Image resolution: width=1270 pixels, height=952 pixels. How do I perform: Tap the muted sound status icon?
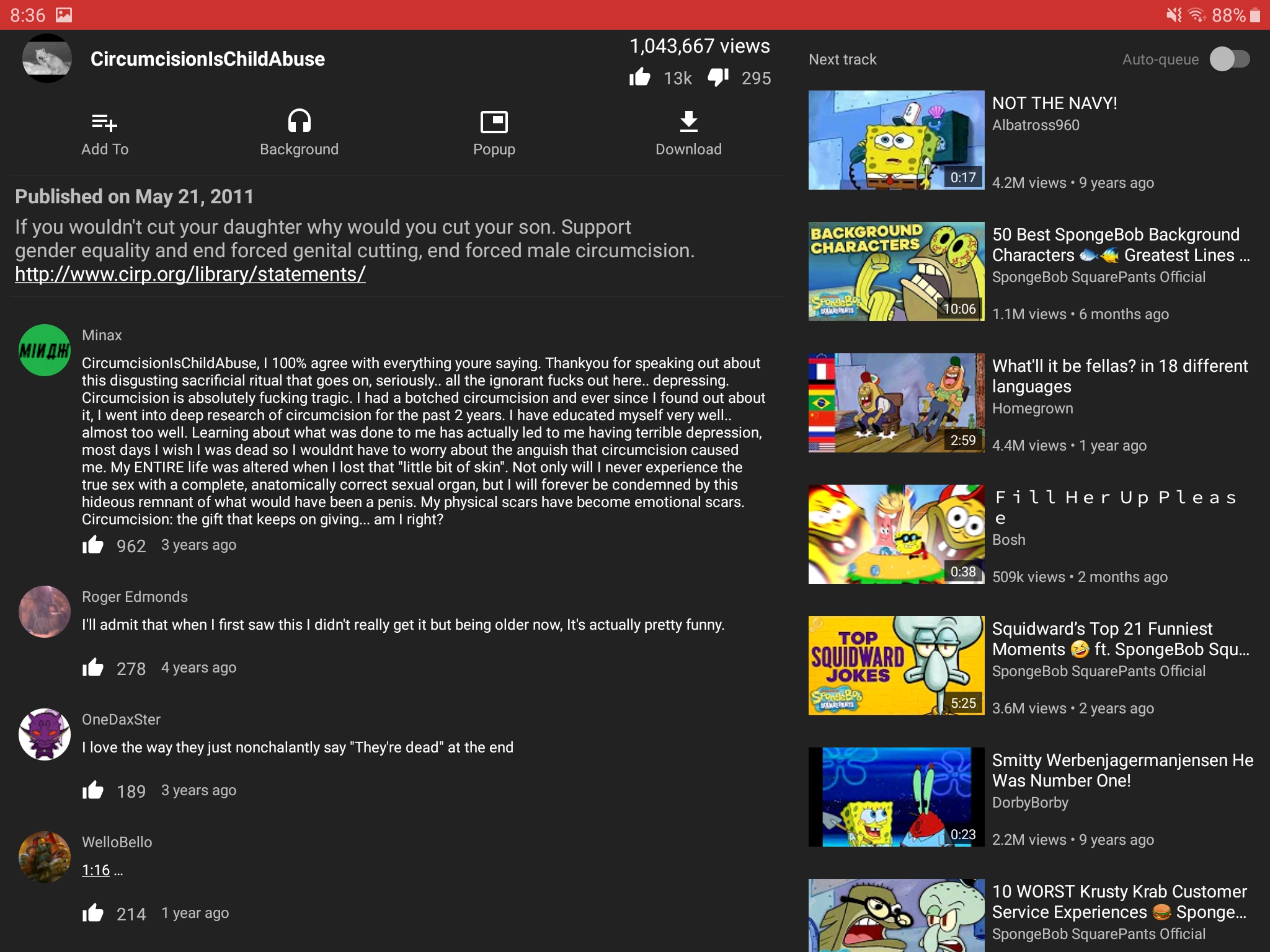1174,15
